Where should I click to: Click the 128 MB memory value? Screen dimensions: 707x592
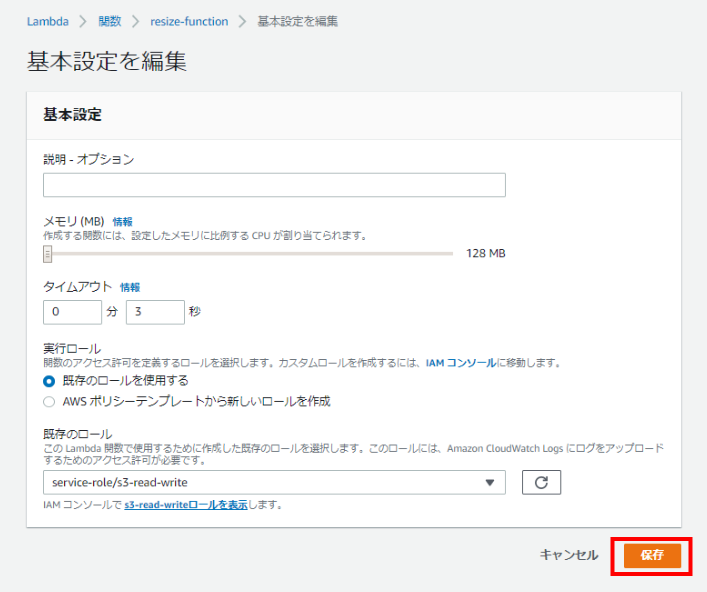(x=486, y=253)
